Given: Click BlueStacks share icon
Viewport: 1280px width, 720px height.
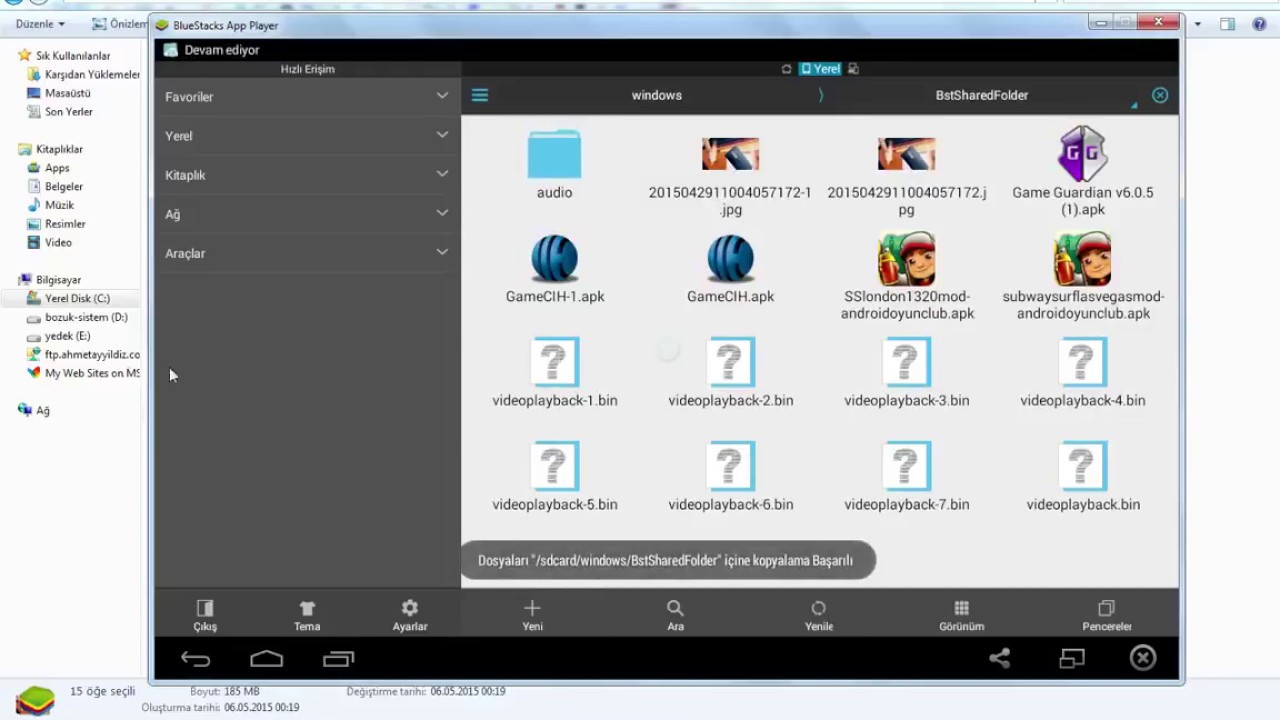Looking at the screenshot, I should [999, 658].
